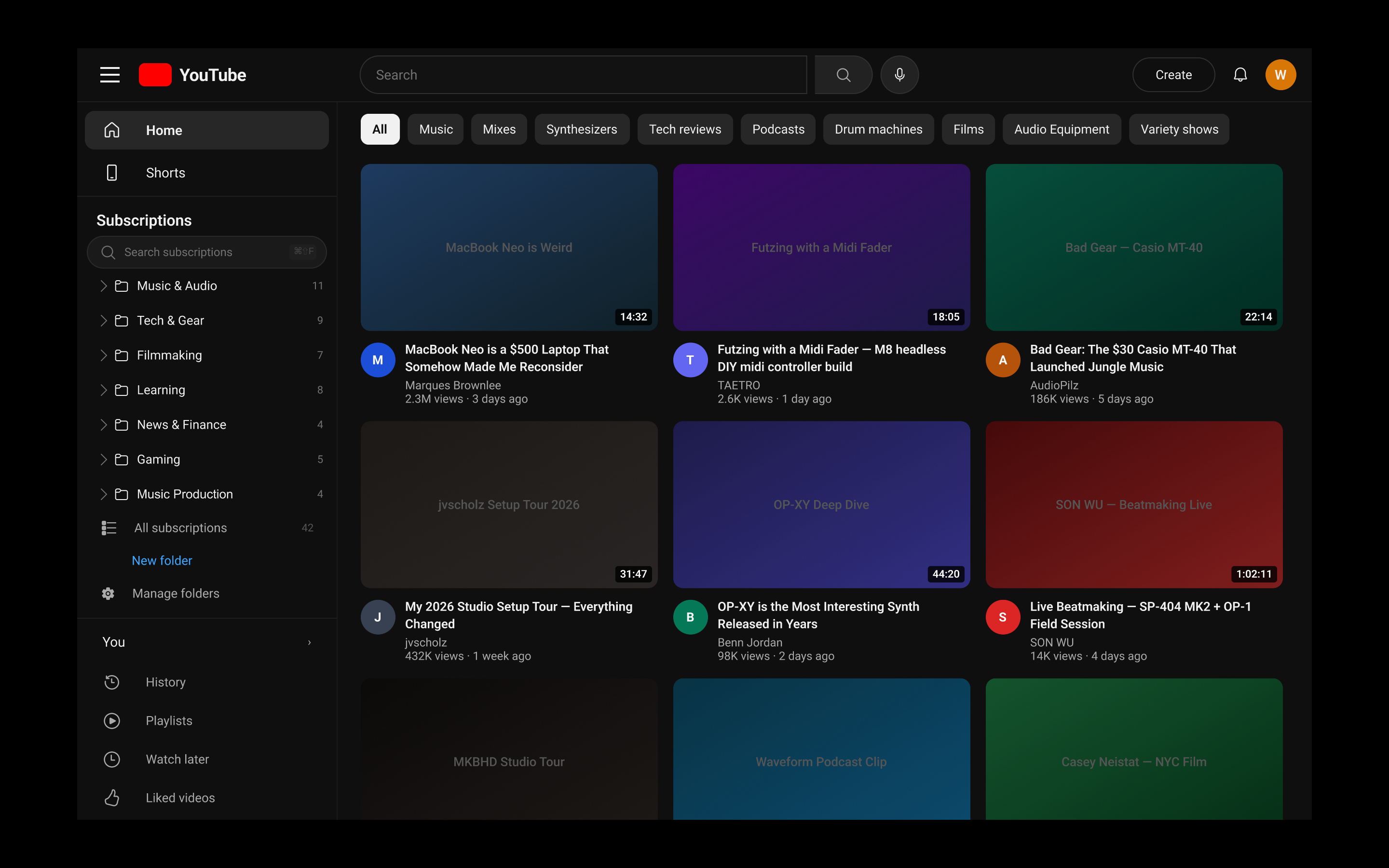Screen dimensions: 1389x868
Task: Click the Music Production folder icon
Action: (x=121, y=494)
